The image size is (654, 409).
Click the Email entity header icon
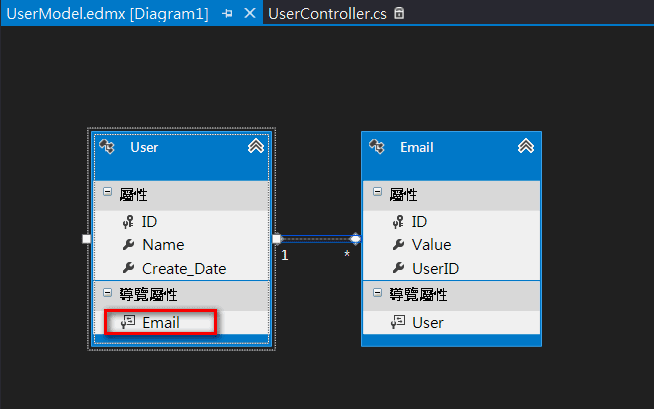377,147
